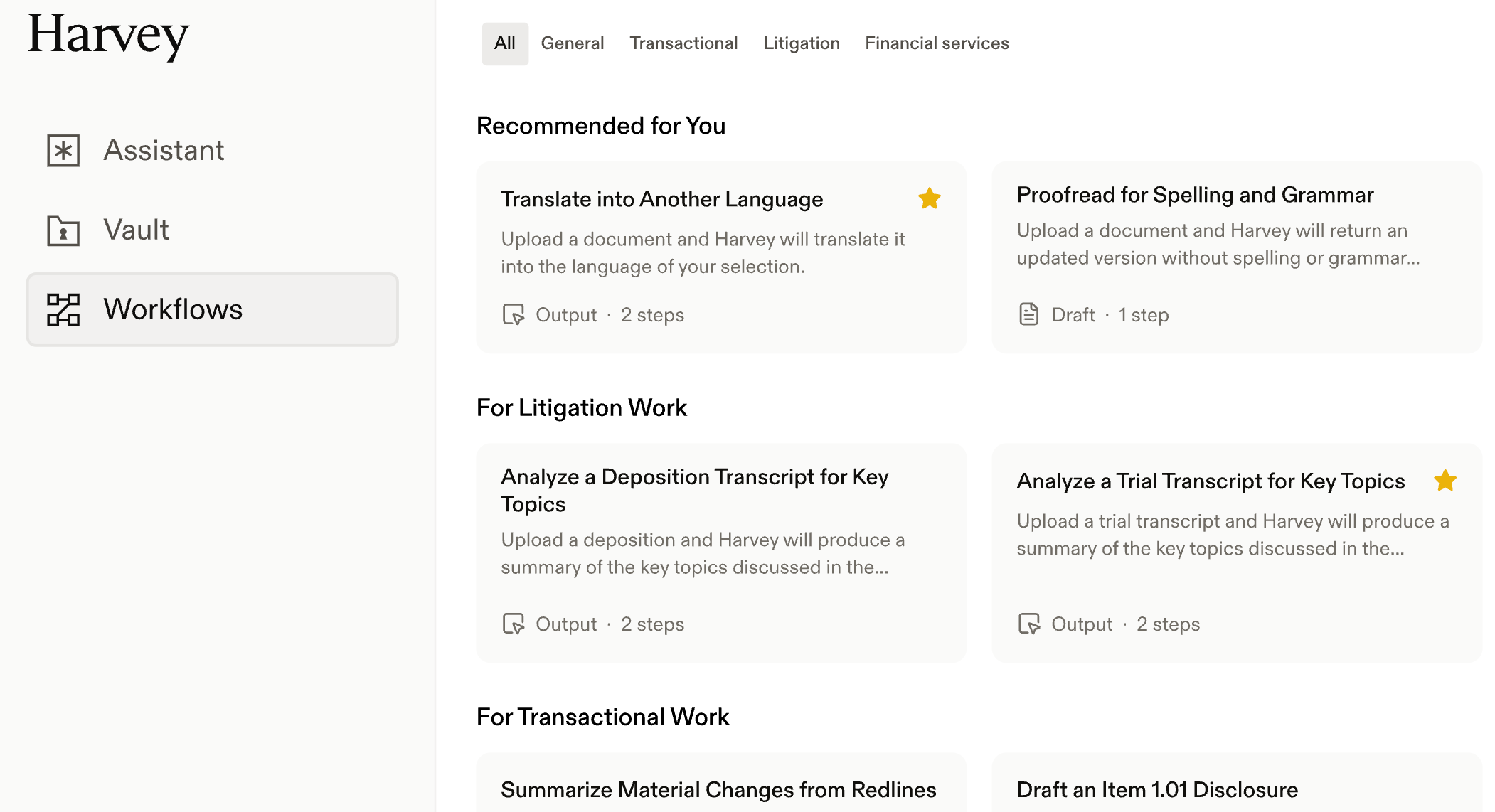
Task: Select the All filter tab
Action: (x=504, y=43)
